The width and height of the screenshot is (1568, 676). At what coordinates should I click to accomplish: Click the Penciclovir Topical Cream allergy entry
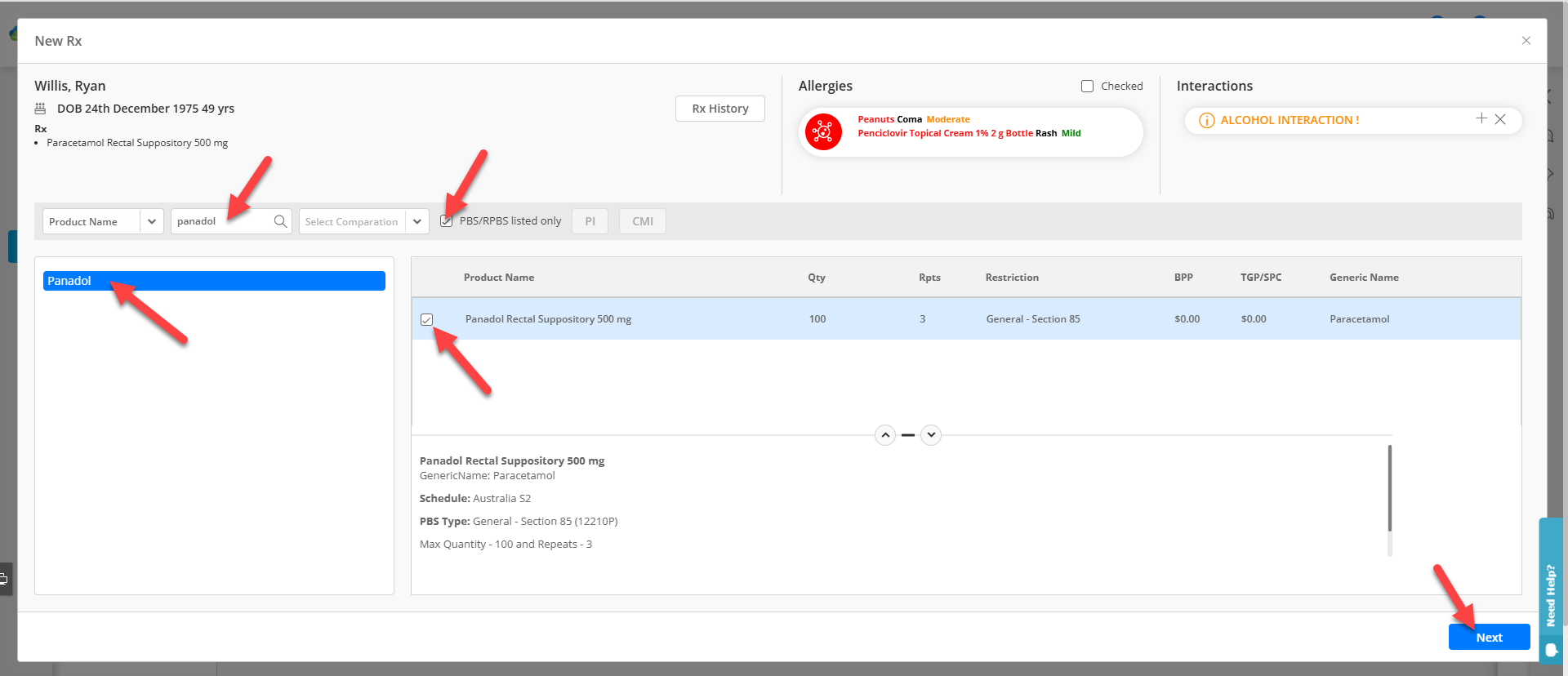969,133
